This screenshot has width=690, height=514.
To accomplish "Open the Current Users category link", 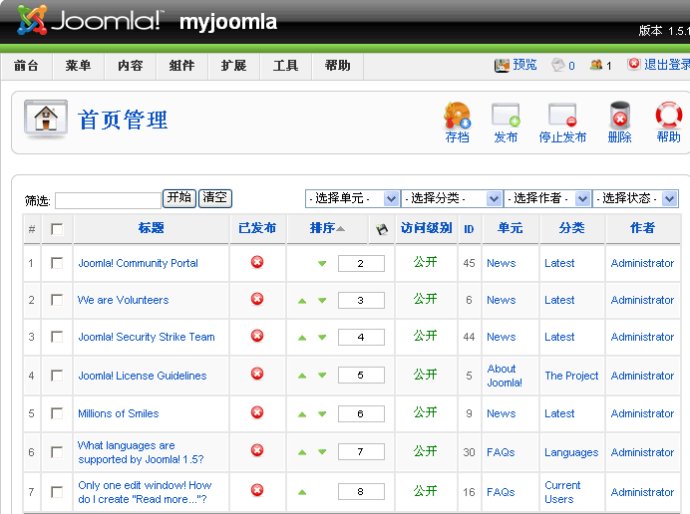I will click(562, 492).
